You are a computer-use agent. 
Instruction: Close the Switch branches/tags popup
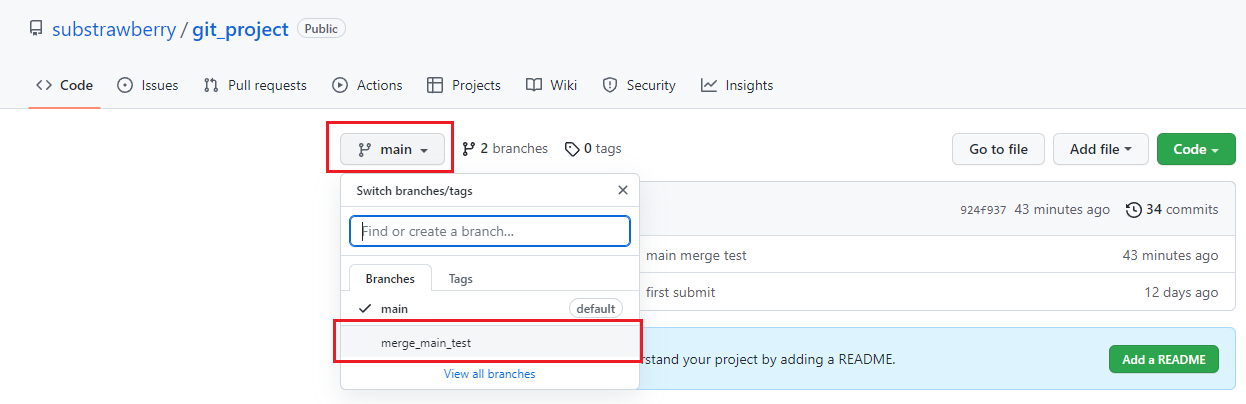(x=623, y=190)
